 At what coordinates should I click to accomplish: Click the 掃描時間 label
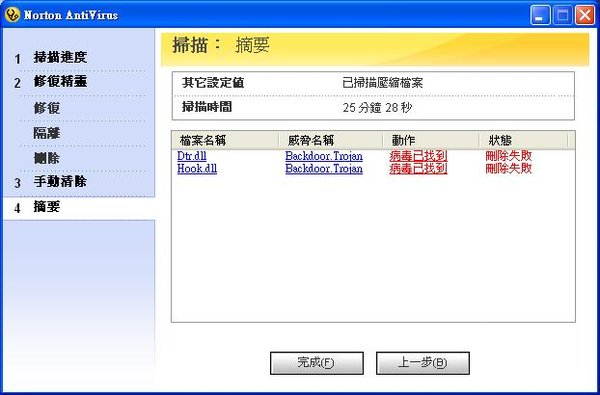207,107
